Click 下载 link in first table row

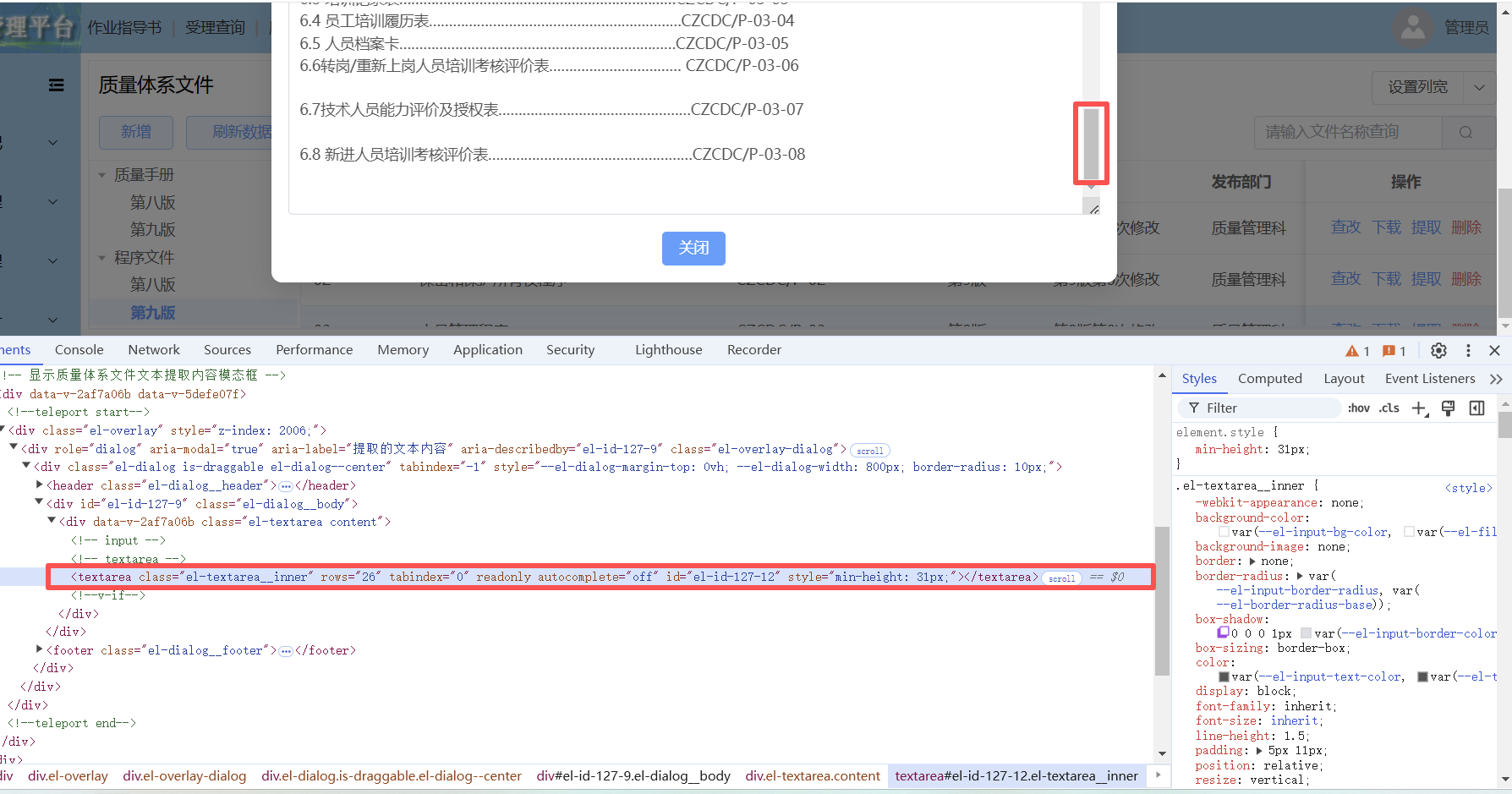pos(1386,227)
